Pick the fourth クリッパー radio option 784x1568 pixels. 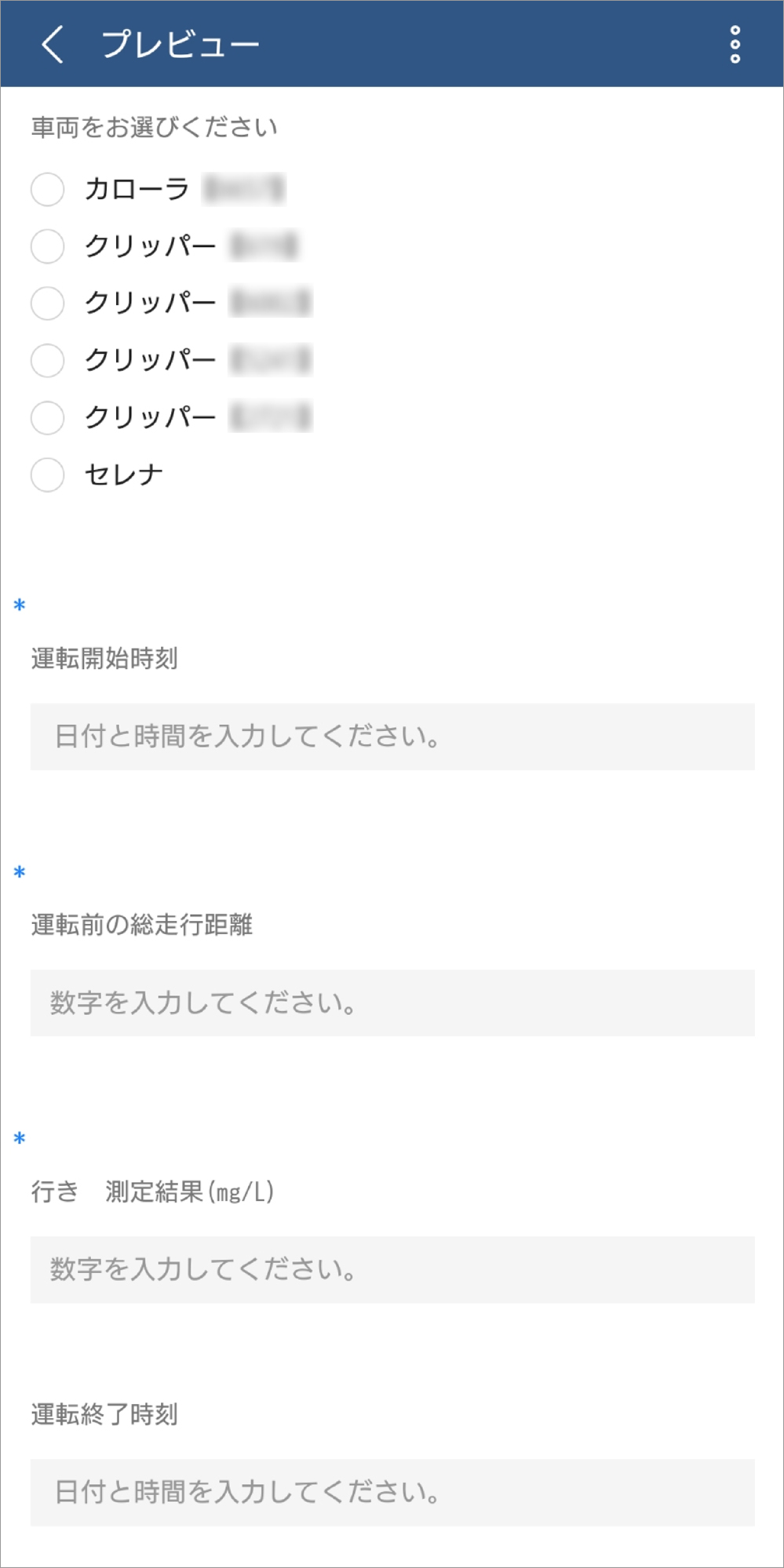[48, 417]
